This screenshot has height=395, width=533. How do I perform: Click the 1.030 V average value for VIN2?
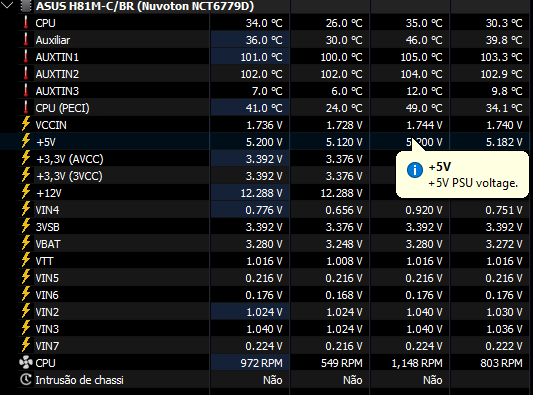pyautogui.click(x=504, y=312)
